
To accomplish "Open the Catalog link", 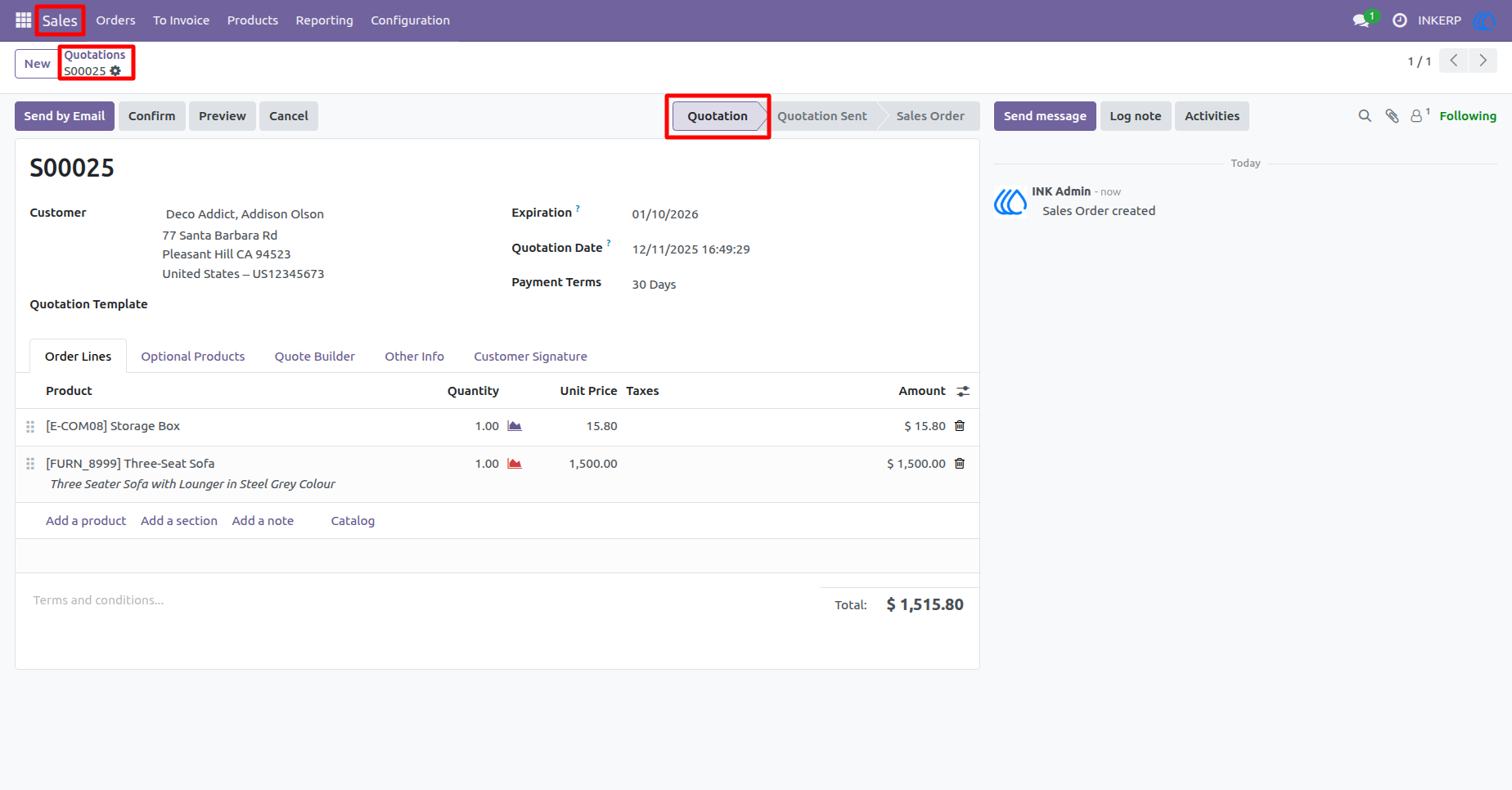I will 353,521.
